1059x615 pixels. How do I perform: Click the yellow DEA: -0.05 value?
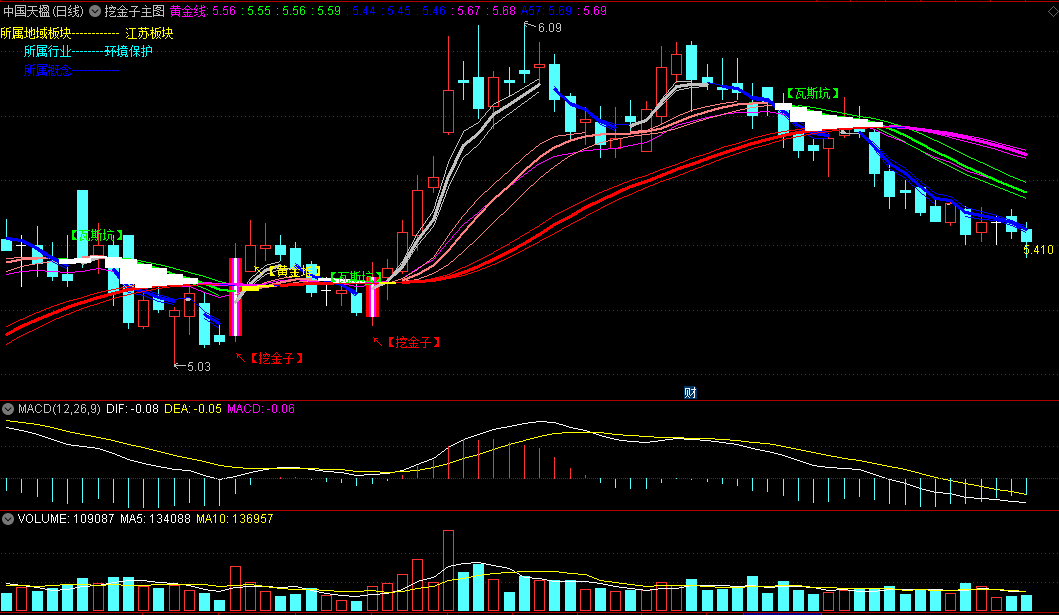[x=193, y=408]
